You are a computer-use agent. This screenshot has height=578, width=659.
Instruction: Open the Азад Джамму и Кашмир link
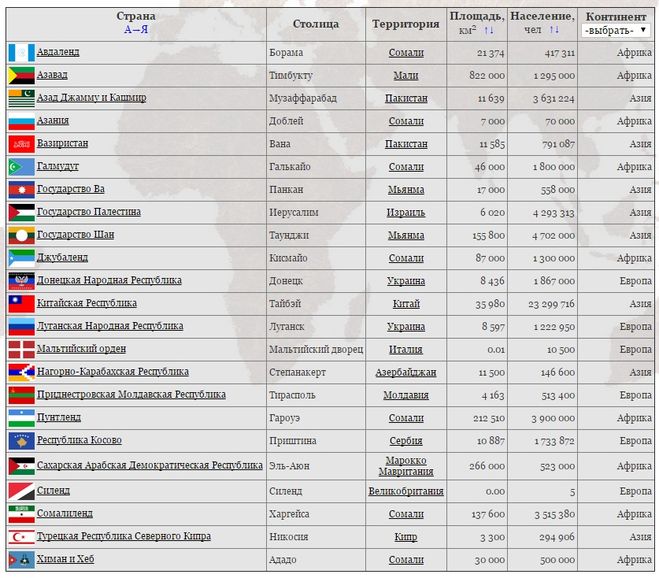coord(91,98)
